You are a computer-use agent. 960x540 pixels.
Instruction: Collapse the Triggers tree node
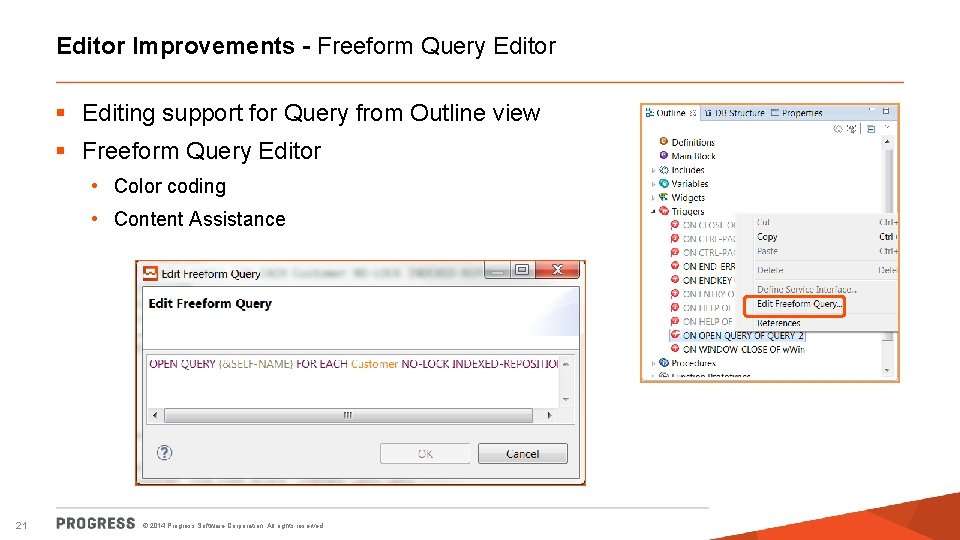pyautogui.click(x=653, y=211)
